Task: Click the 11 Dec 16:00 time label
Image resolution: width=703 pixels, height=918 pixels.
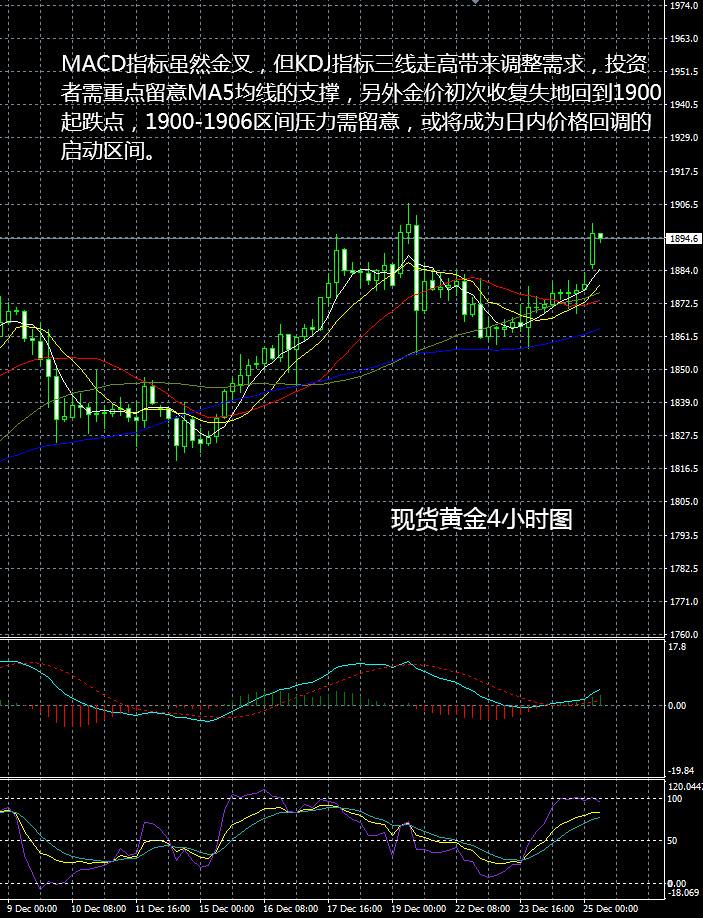Action: (x=163, y=909)
